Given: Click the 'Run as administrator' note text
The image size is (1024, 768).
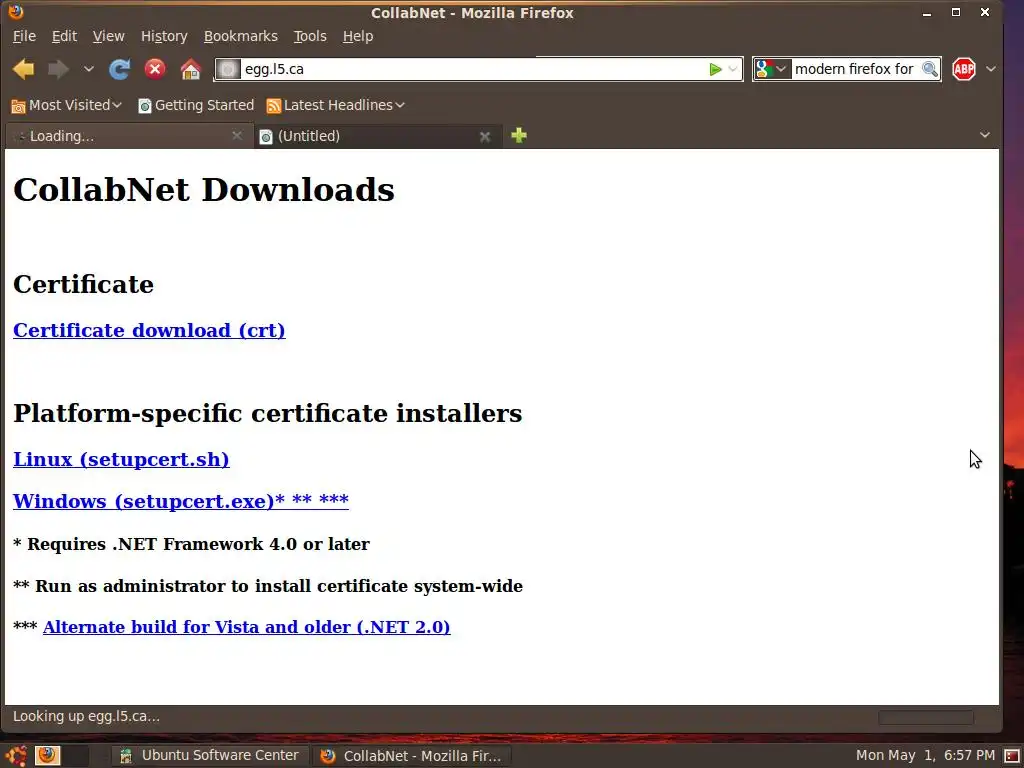Looking at the screenshot, I should (x=268, y=586).
